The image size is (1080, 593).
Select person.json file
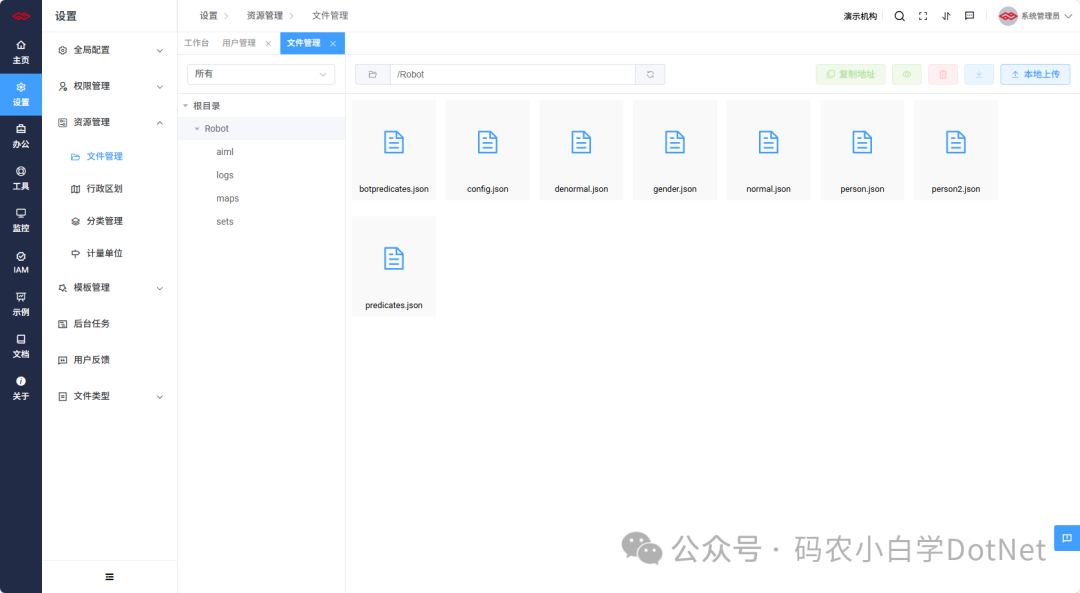(862, 150)
